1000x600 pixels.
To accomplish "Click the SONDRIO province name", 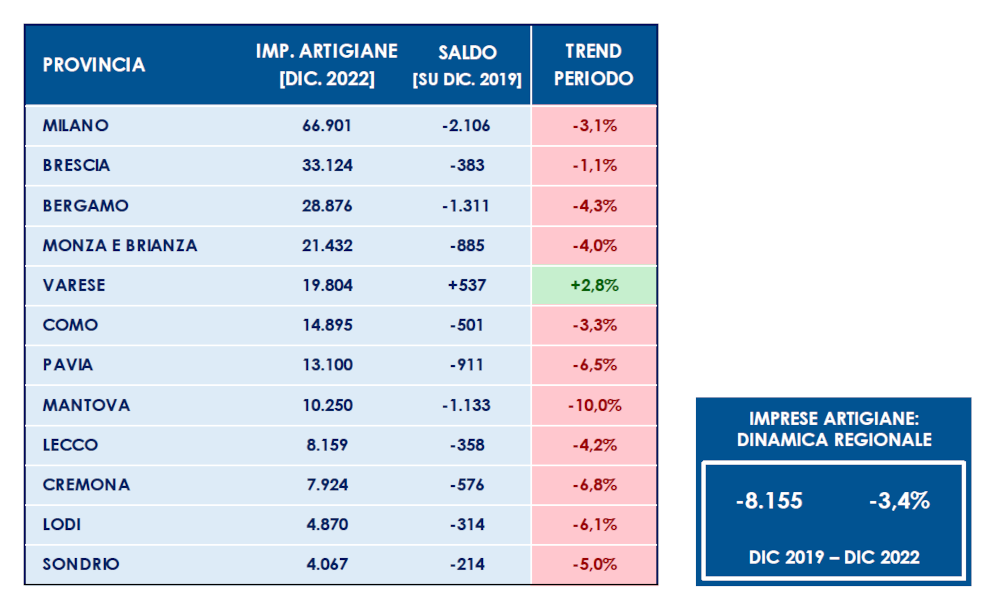I will pyautogui.click(x=81, y=565).
